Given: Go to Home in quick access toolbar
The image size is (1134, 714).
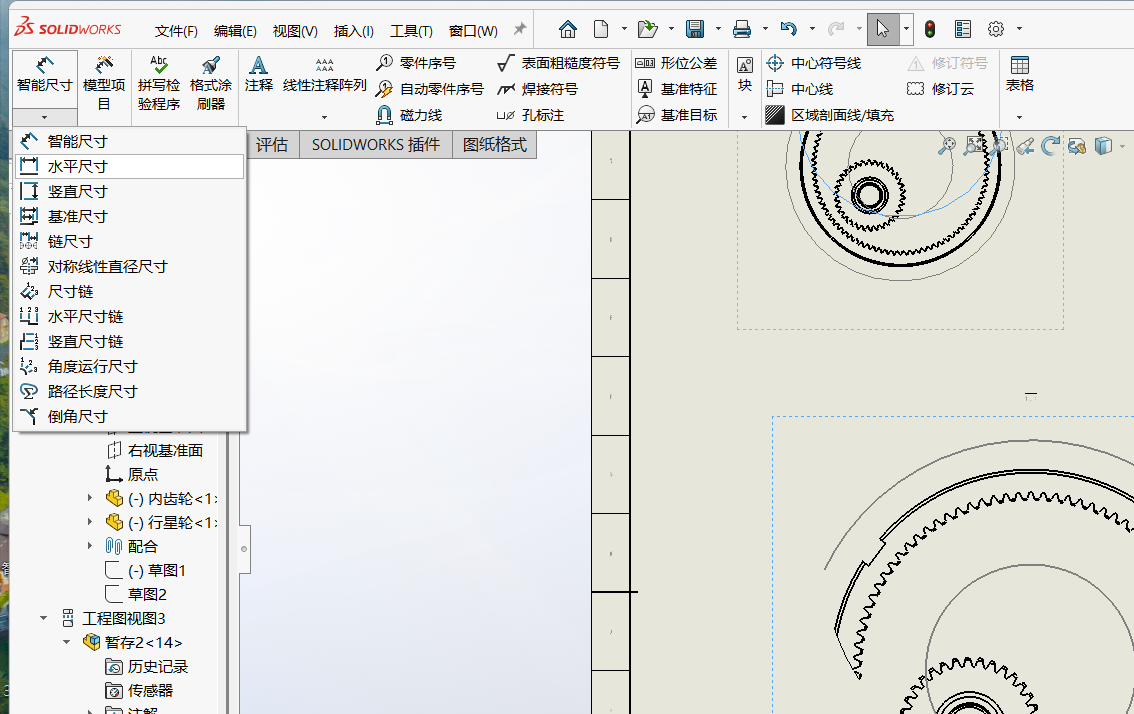Looking at the screenshot, I should (568, 29).
